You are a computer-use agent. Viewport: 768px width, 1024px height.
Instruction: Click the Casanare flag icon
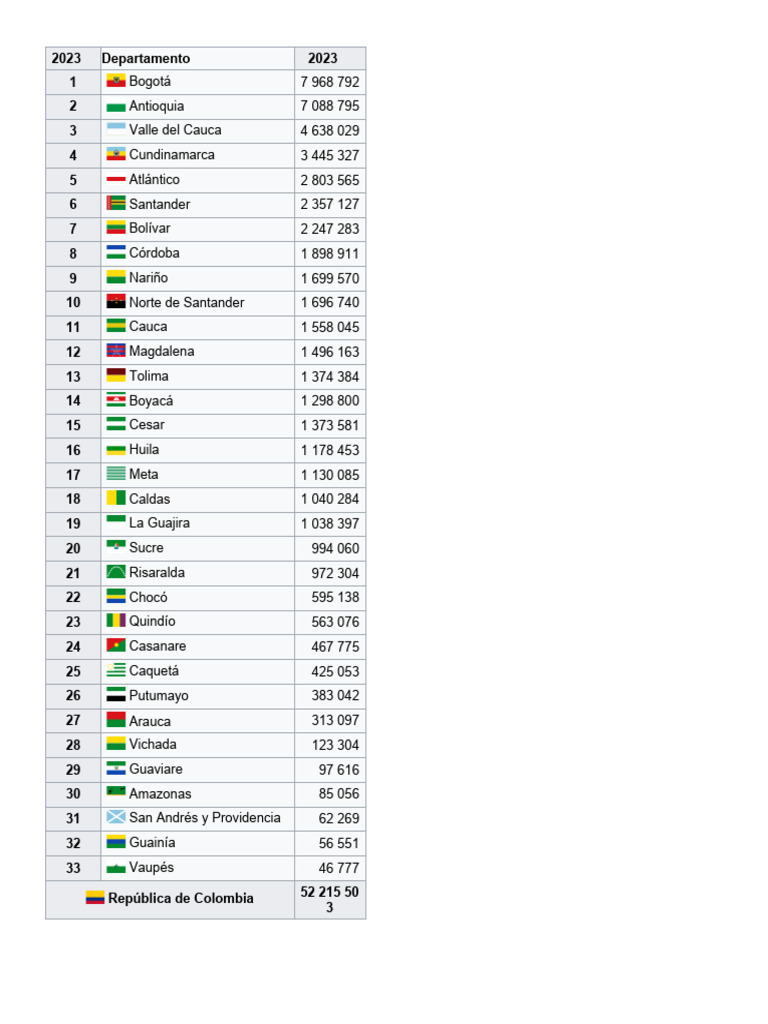point(116,646)
